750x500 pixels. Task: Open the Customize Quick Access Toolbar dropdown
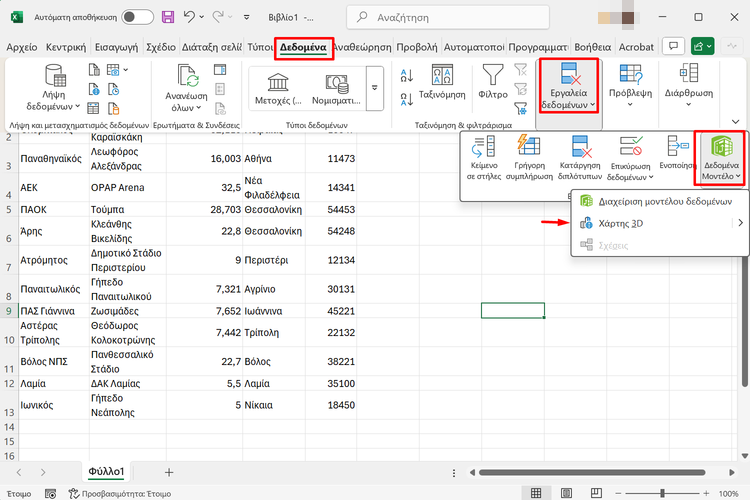[x=246, y=17]
